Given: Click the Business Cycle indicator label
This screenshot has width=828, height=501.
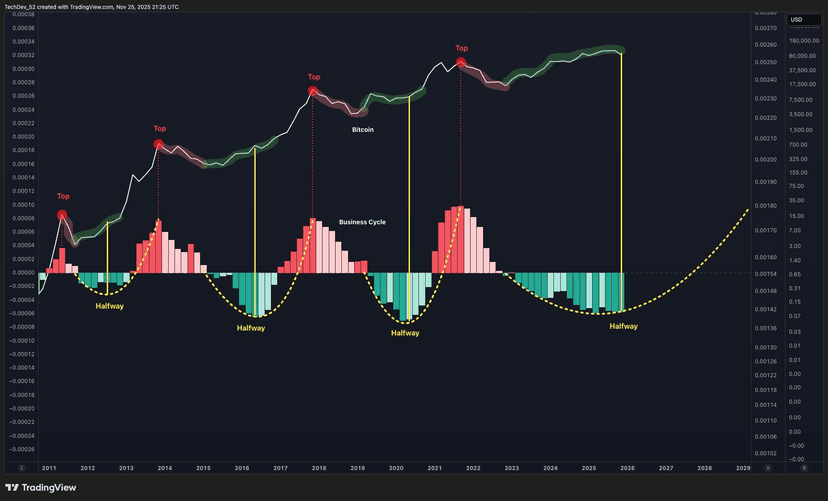Looking at the screenshot, I should click(362, 222).
